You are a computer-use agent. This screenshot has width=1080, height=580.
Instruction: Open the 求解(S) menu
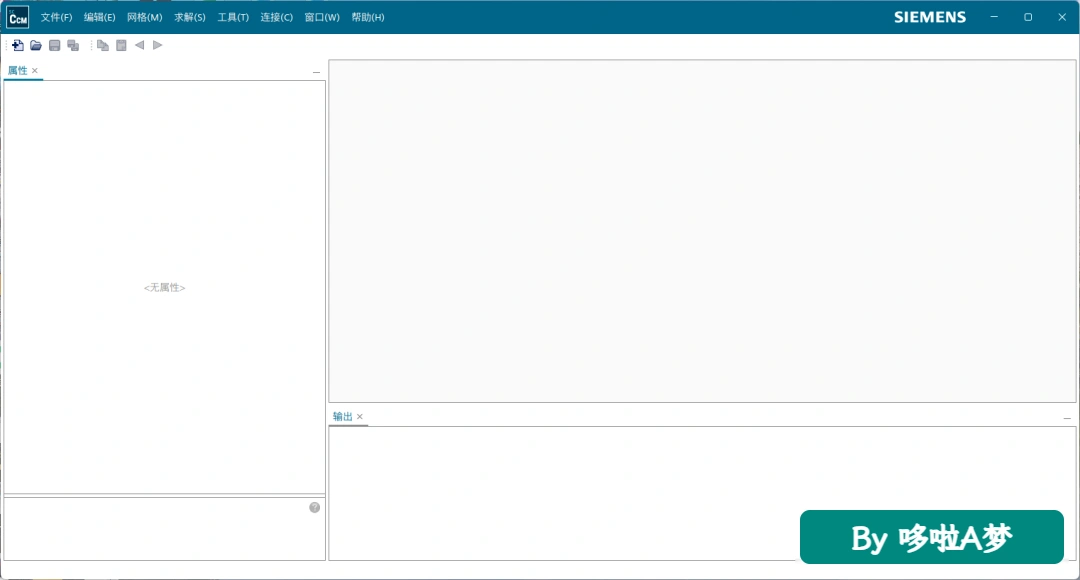point(190,17)
